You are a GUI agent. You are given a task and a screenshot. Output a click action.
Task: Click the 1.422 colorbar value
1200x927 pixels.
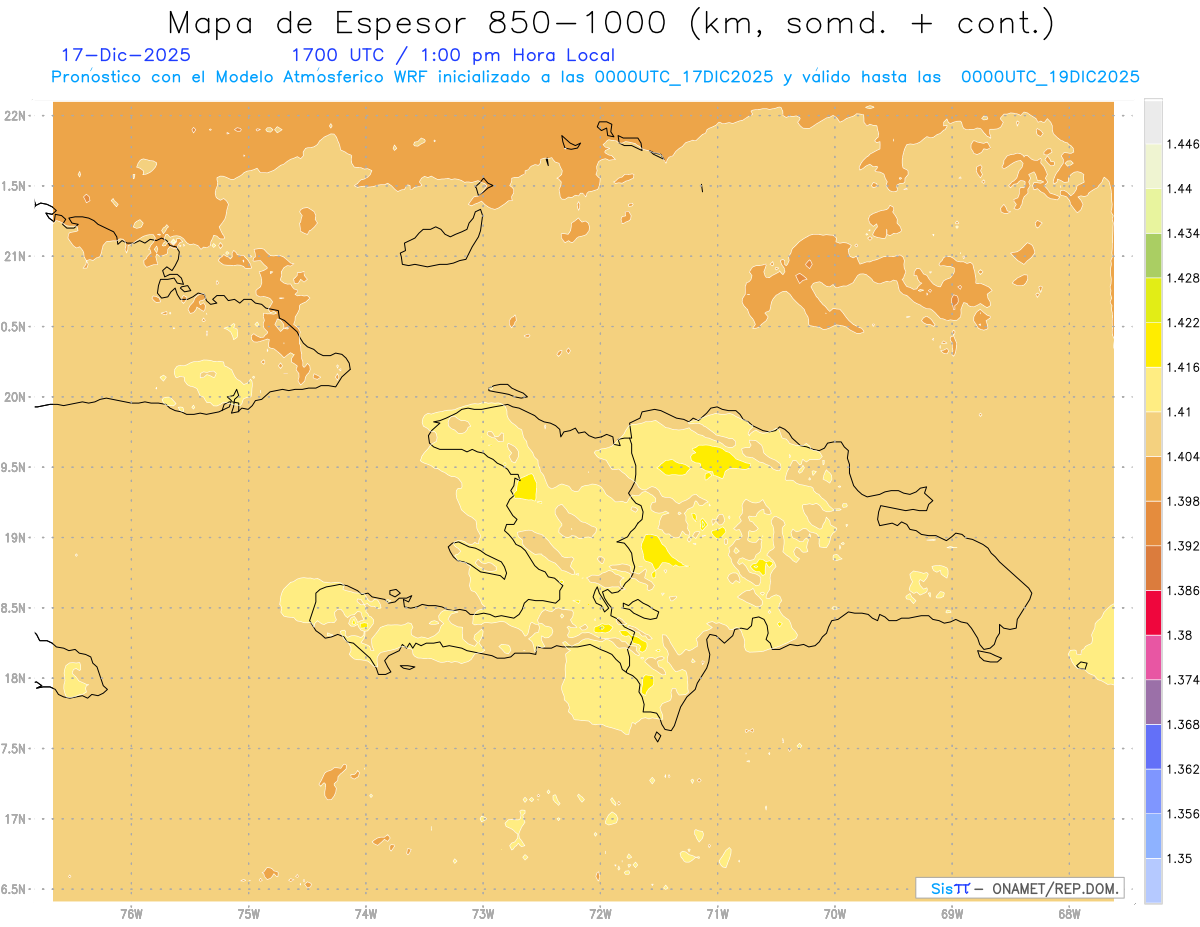pyautogui.click(x=1182, y=323)
